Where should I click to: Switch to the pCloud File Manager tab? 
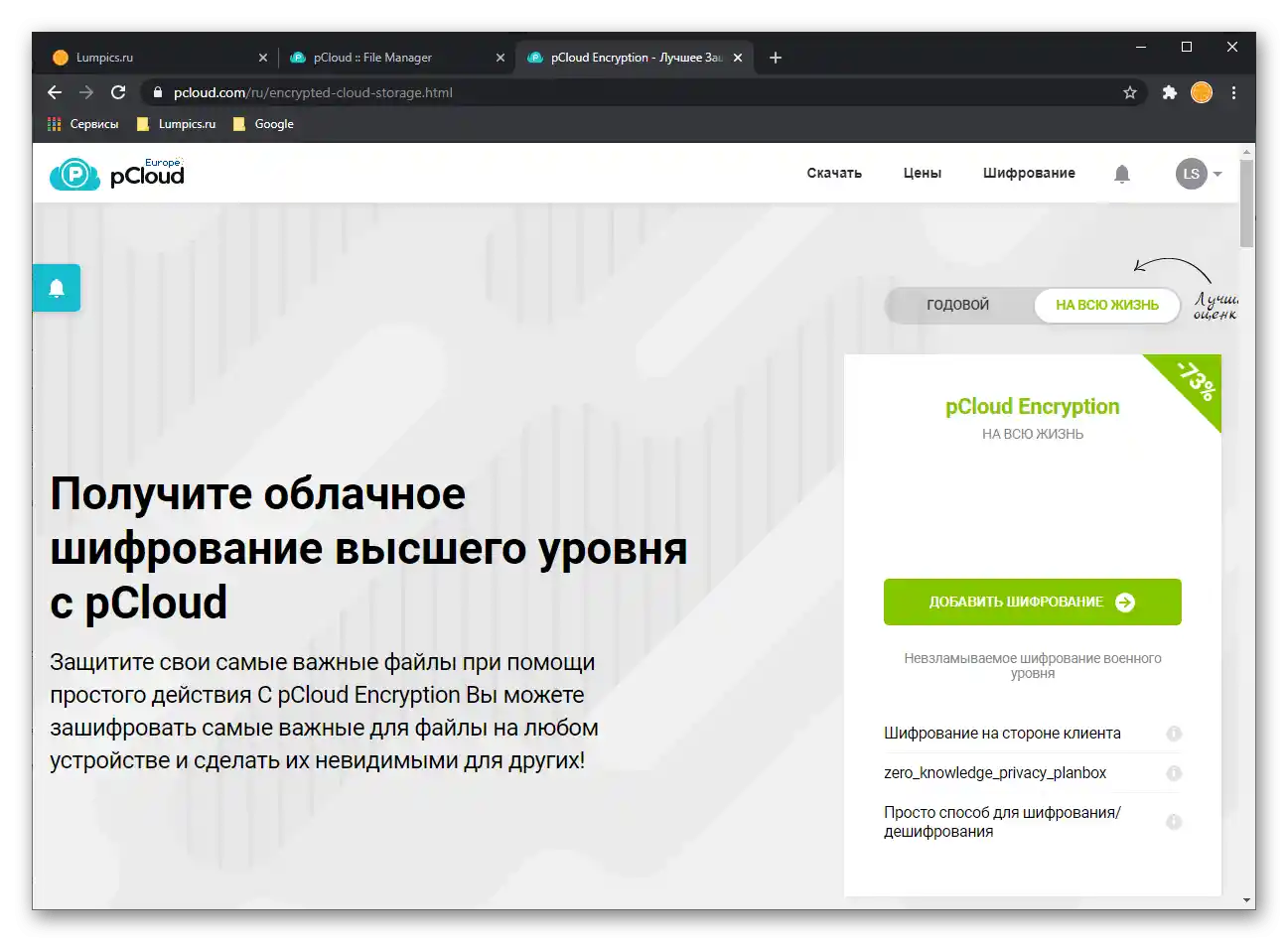point(396,58)
